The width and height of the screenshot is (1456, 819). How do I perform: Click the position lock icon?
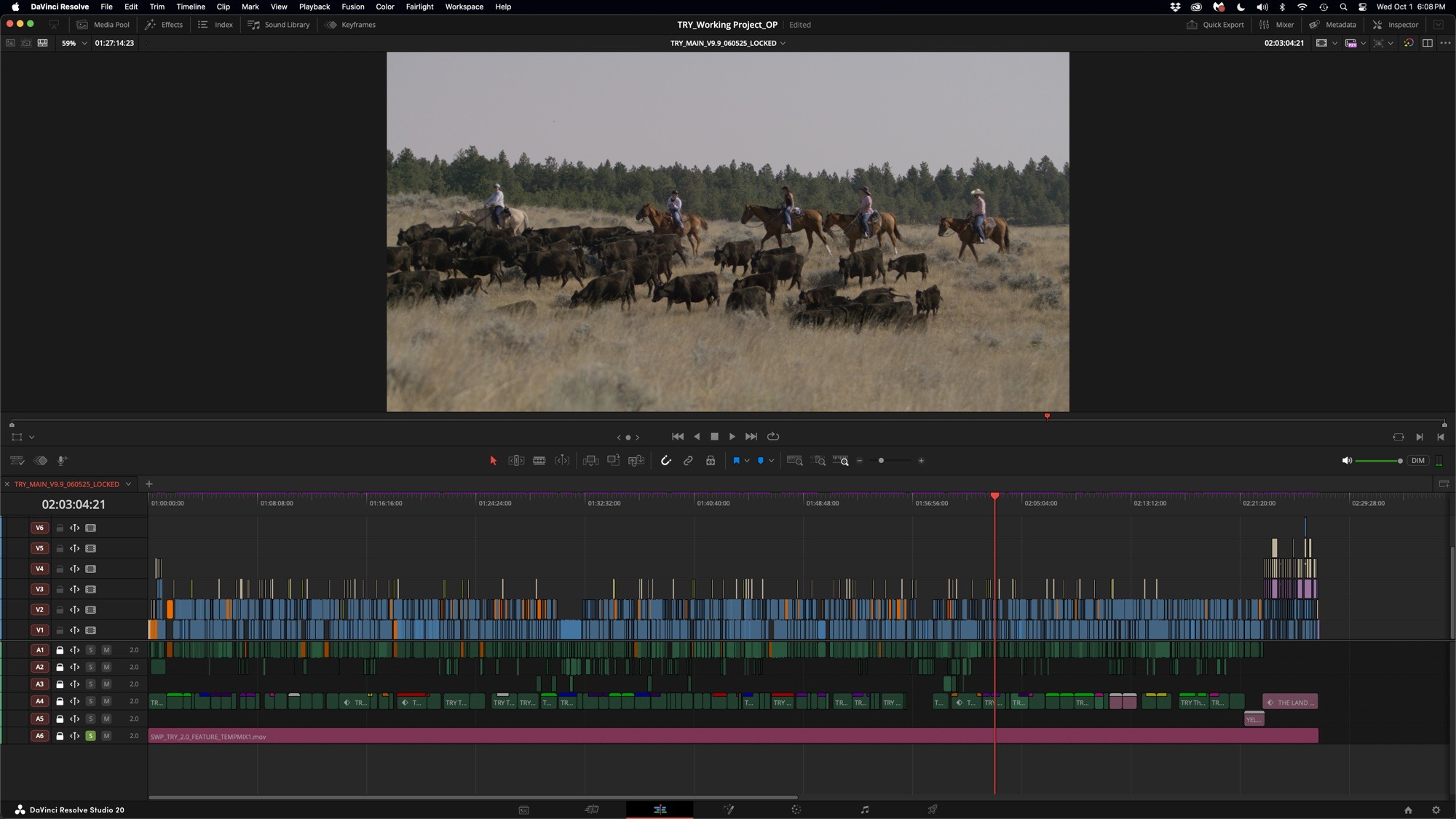click(x=711, y=461)
